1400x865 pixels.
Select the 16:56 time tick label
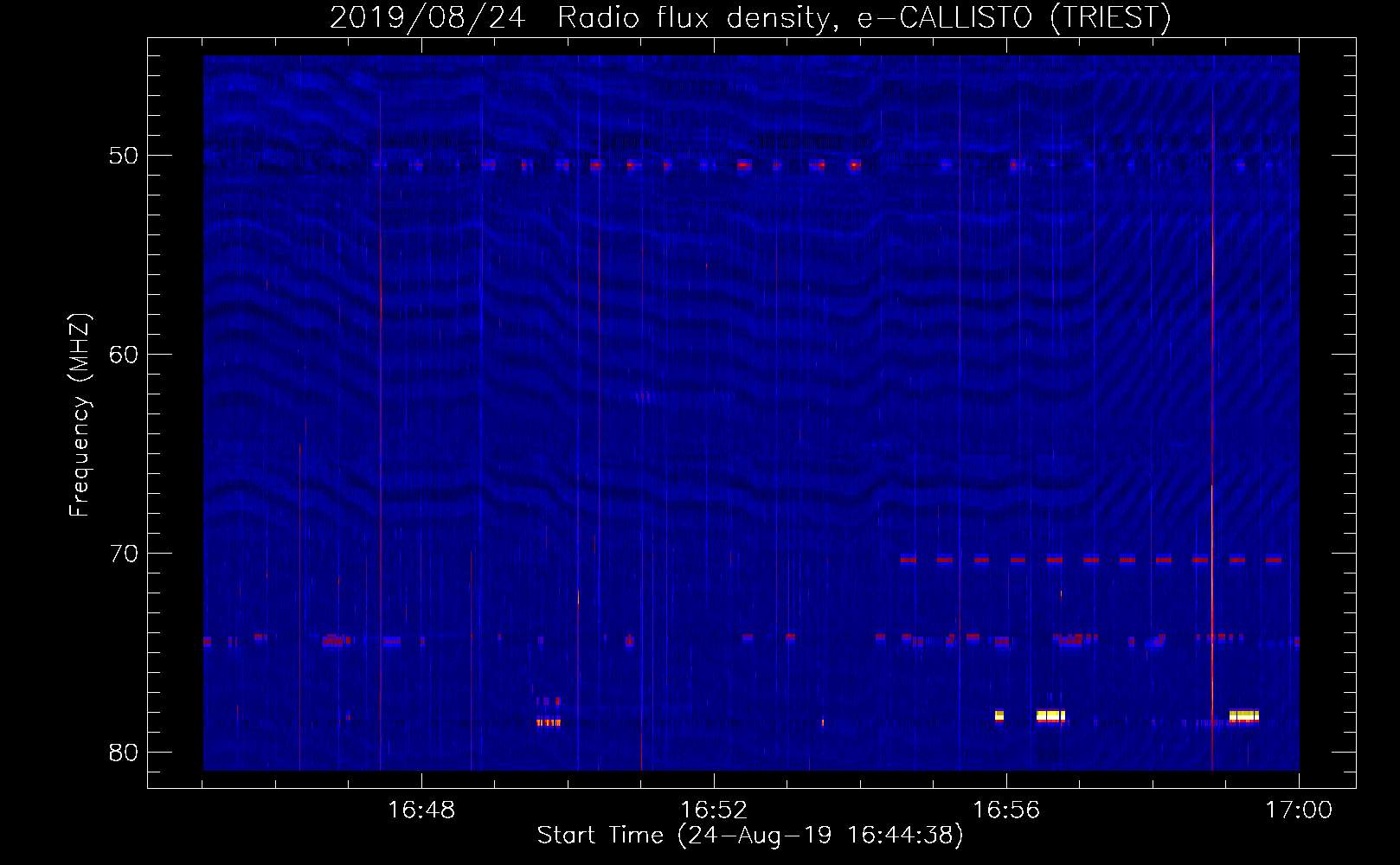click(1006, 810)
